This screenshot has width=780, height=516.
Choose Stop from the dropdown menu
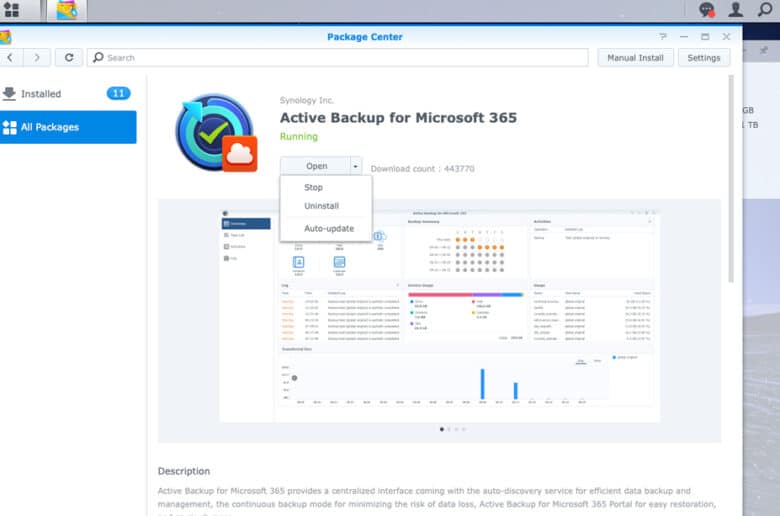point(313,188)
